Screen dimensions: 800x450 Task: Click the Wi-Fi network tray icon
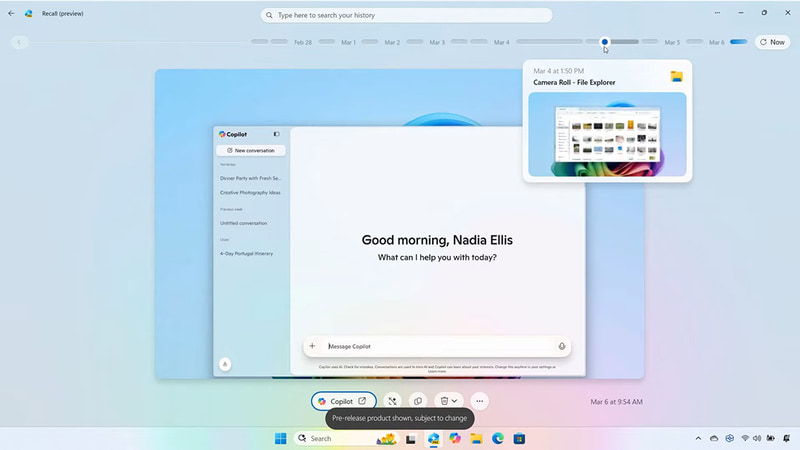coord(745,438)
